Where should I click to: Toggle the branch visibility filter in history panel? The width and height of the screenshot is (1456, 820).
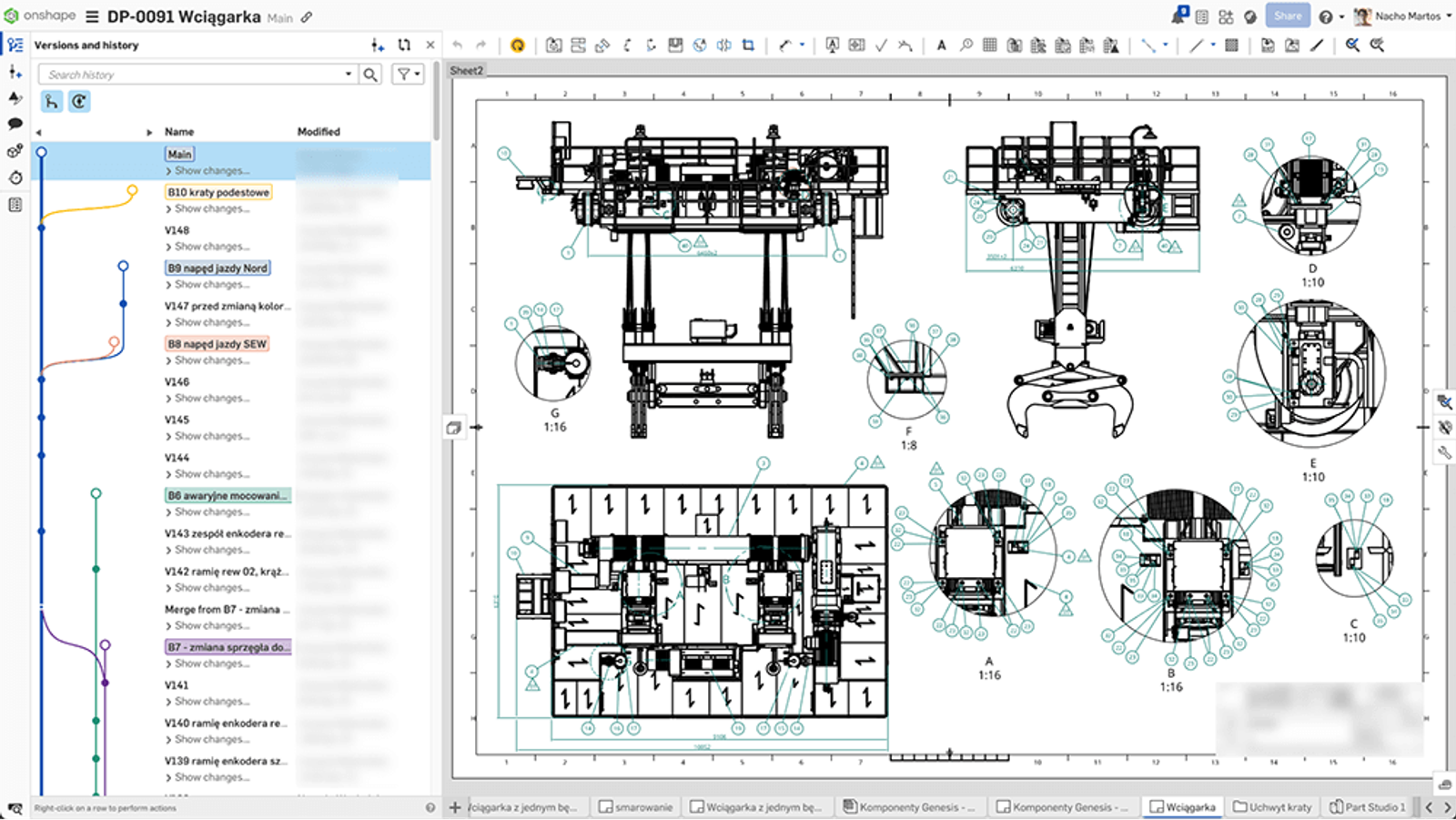(51, 102)
